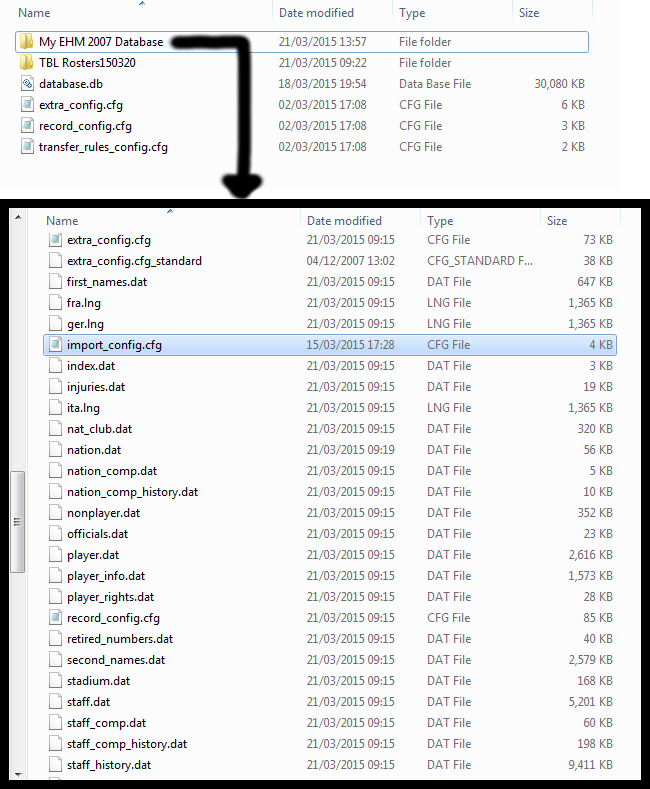The width and height of the screenshot is (650, 789).
Task: Select the extra_config.cfg_standard file icon
Action: coord(55,261)
